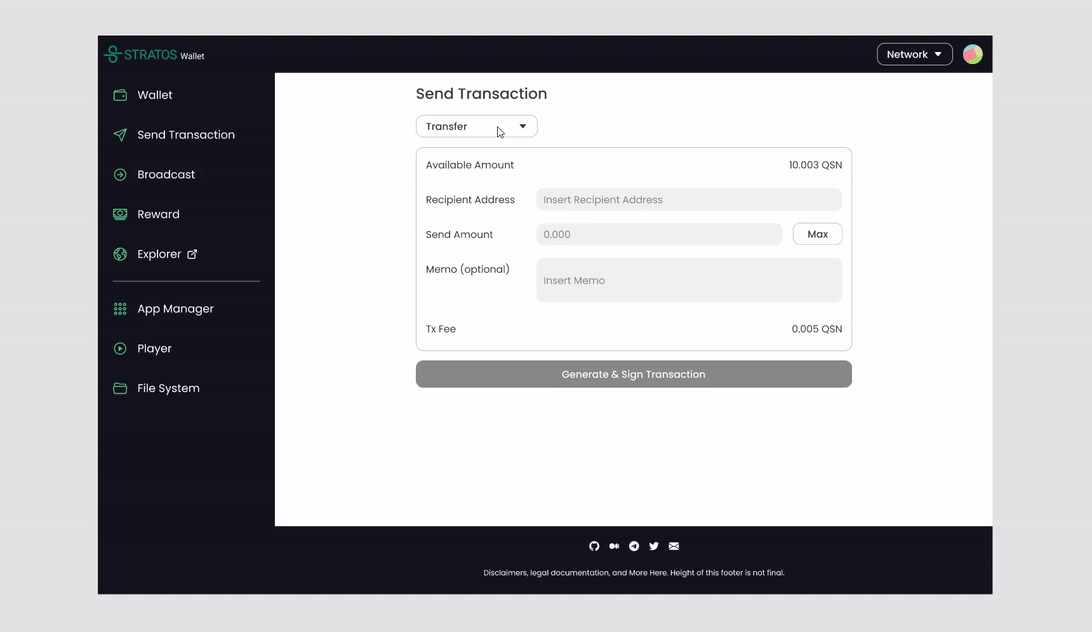Click the Telegram icon in footer

(x=634, y=546)
